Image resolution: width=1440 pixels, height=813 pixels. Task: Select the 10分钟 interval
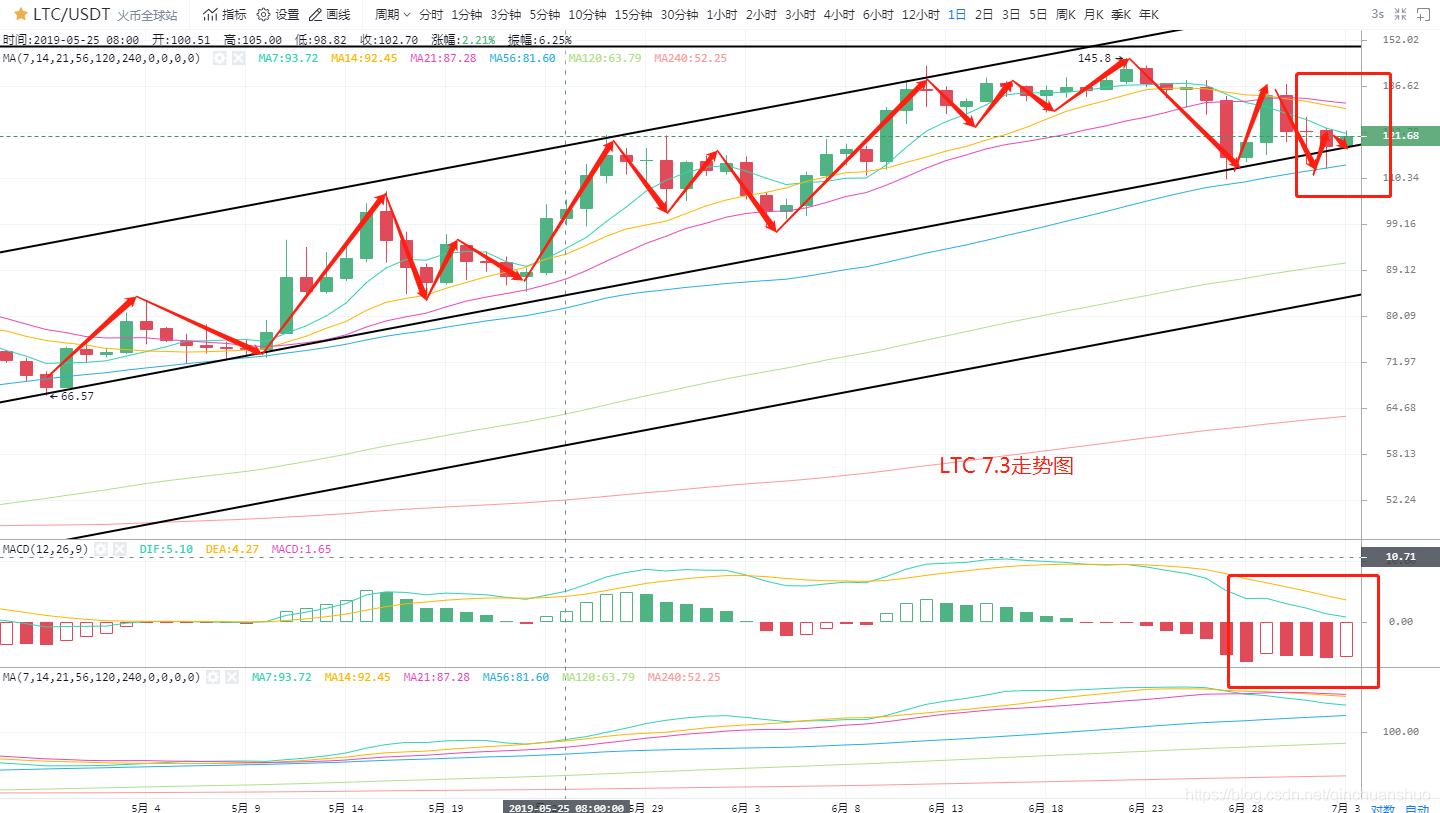pyautogui.click(x=587, y=15)
